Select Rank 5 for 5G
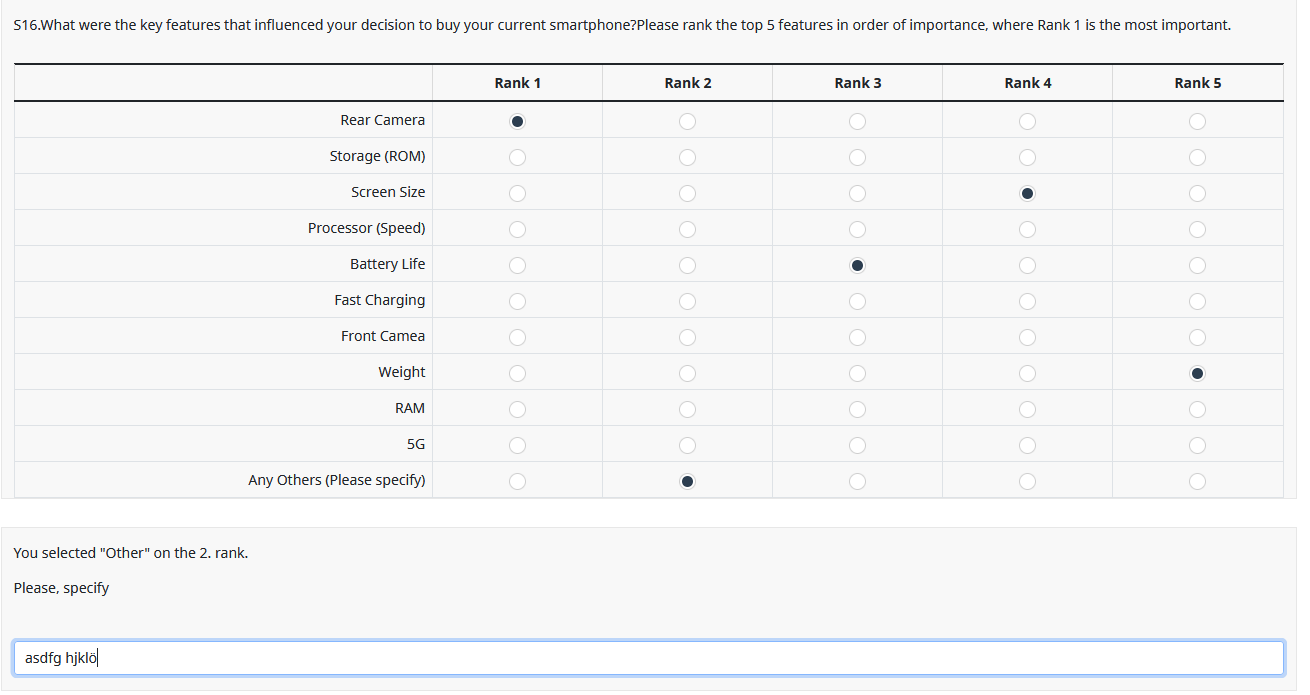 click(1197, 446)
